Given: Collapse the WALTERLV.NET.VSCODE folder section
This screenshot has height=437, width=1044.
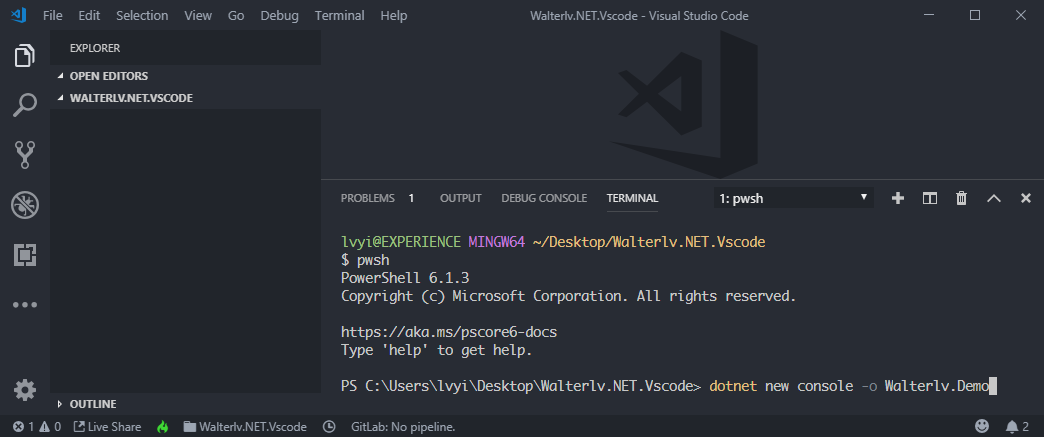Looking at the screenshot, I should (130, 98).
